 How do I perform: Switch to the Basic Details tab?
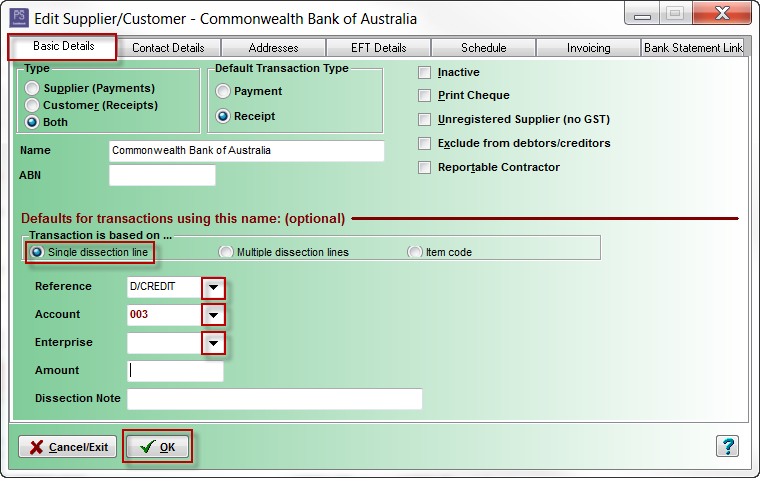click(x=63, y=46)
